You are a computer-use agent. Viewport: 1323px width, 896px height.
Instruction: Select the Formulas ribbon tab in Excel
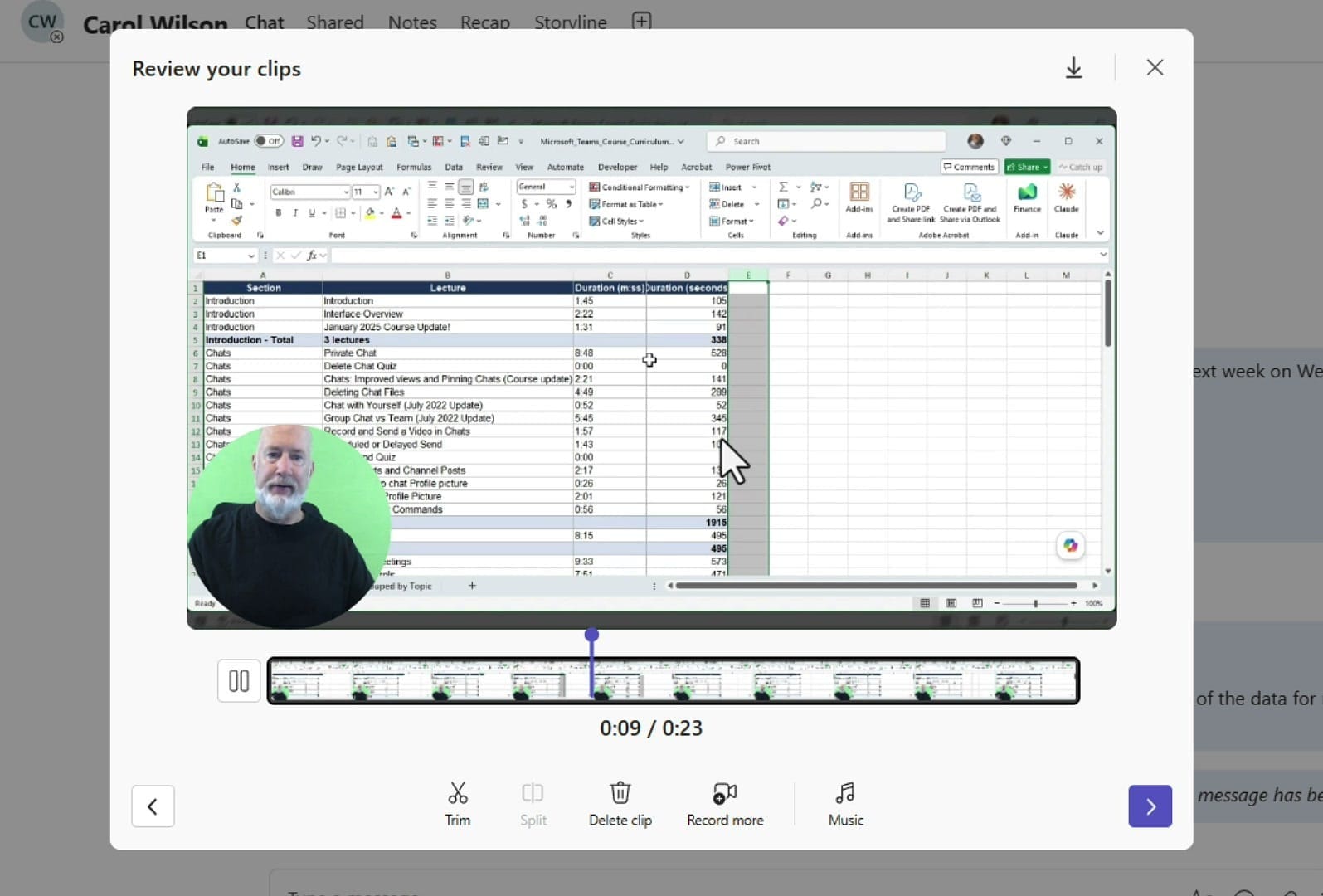click(414, 167)
